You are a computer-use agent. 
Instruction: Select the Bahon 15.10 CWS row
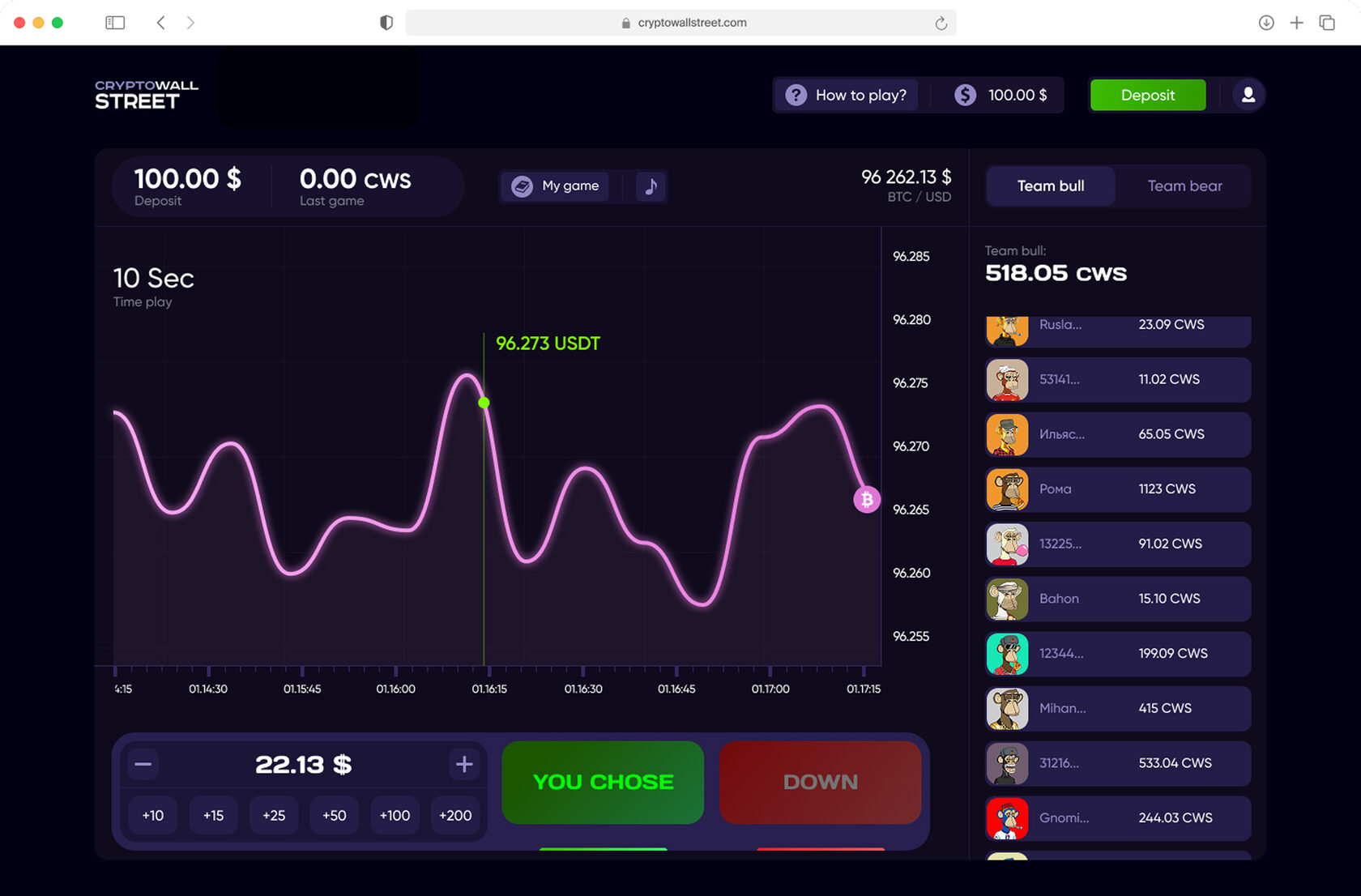[x=1118, y=599]
